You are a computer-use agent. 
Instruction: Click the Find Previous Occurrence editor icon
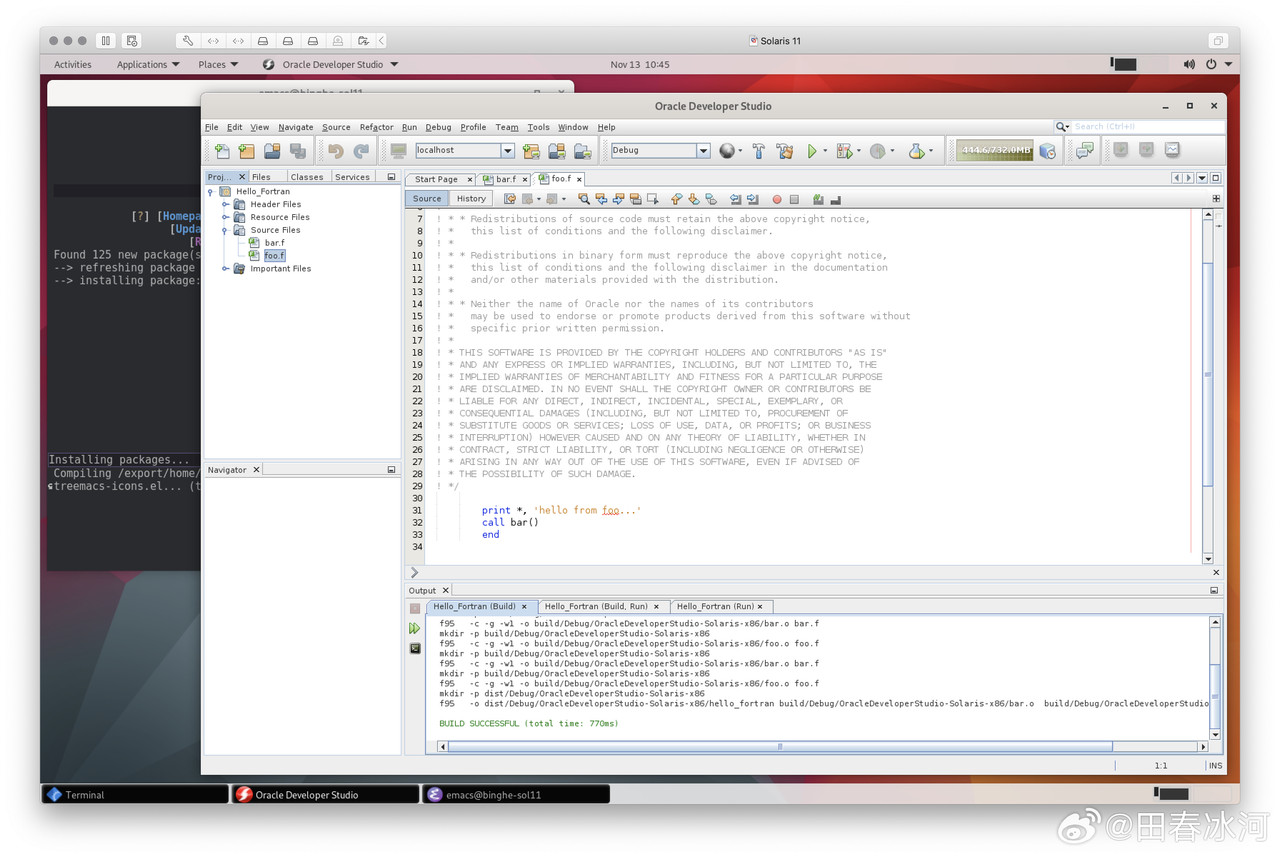pos(601,199)
